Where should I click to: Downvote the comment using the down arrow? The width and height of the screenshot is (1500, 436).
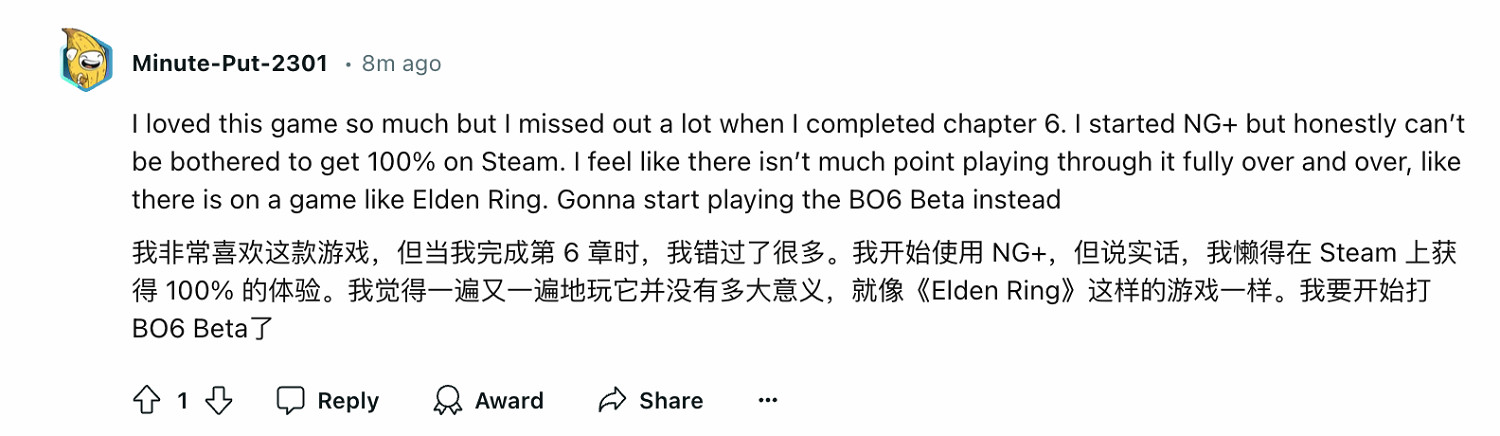[218, 401]
